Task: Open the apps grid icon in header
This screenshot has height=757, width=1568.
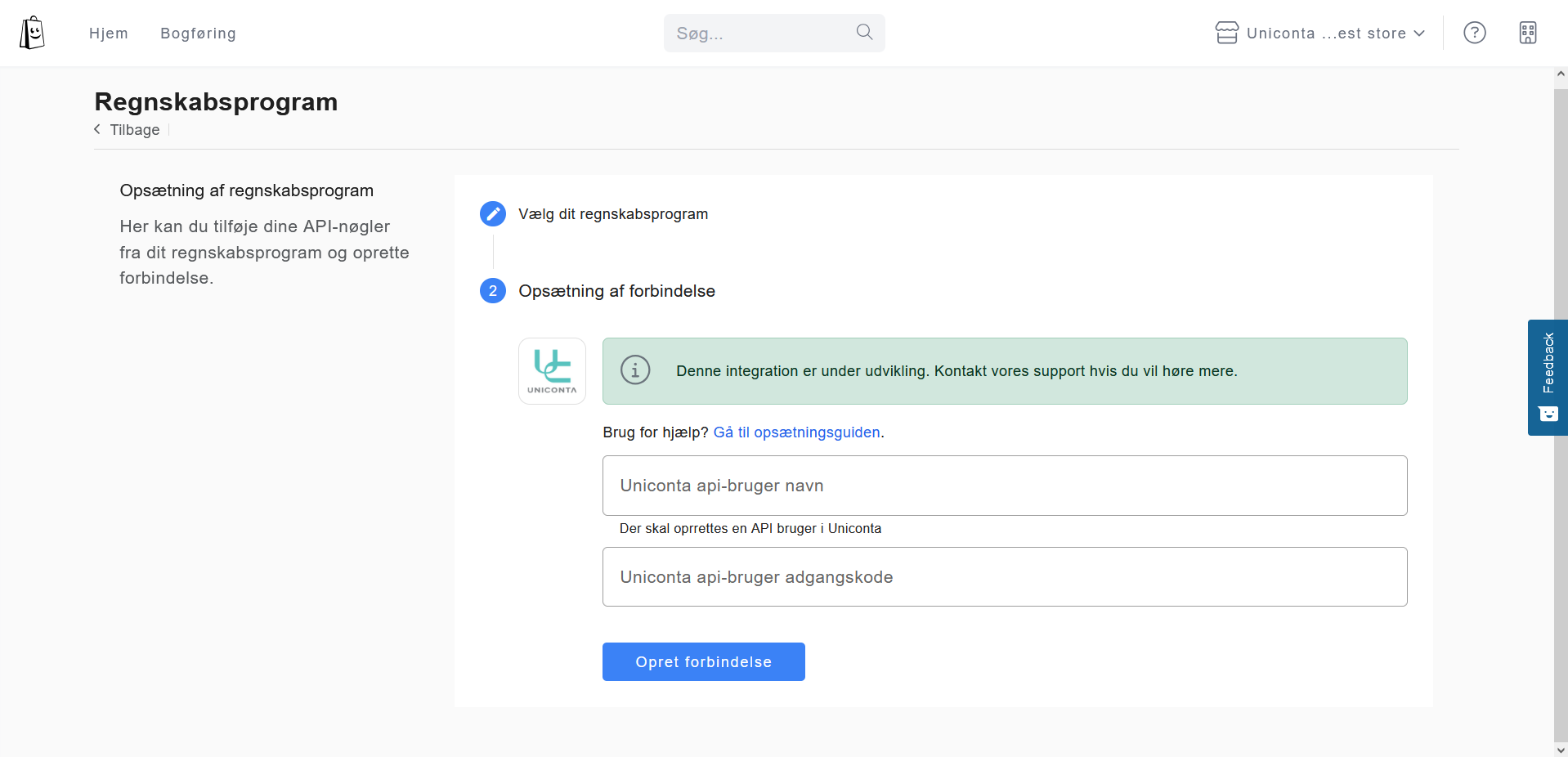Action: 1527,33
